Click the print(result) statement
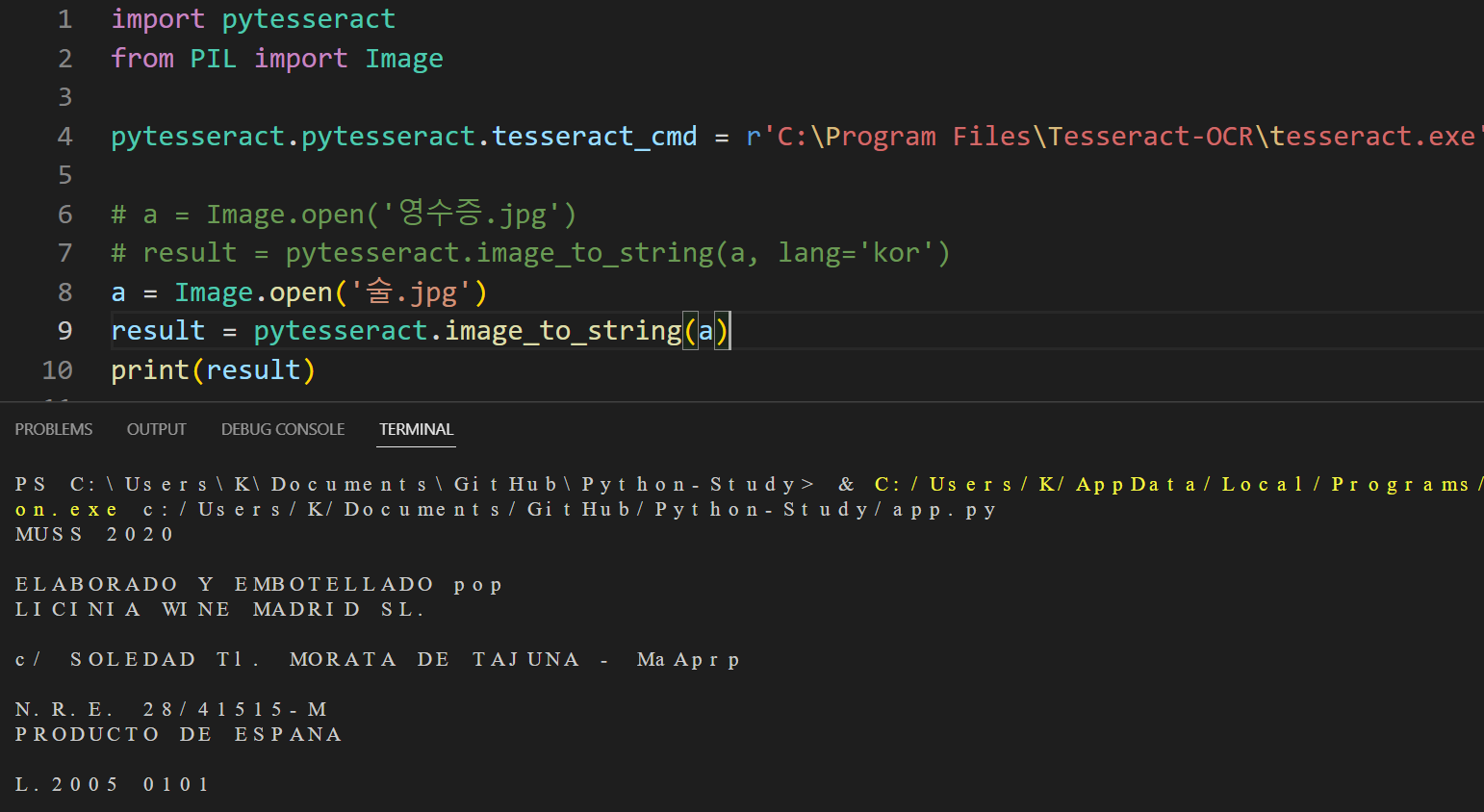 point(213,370)
